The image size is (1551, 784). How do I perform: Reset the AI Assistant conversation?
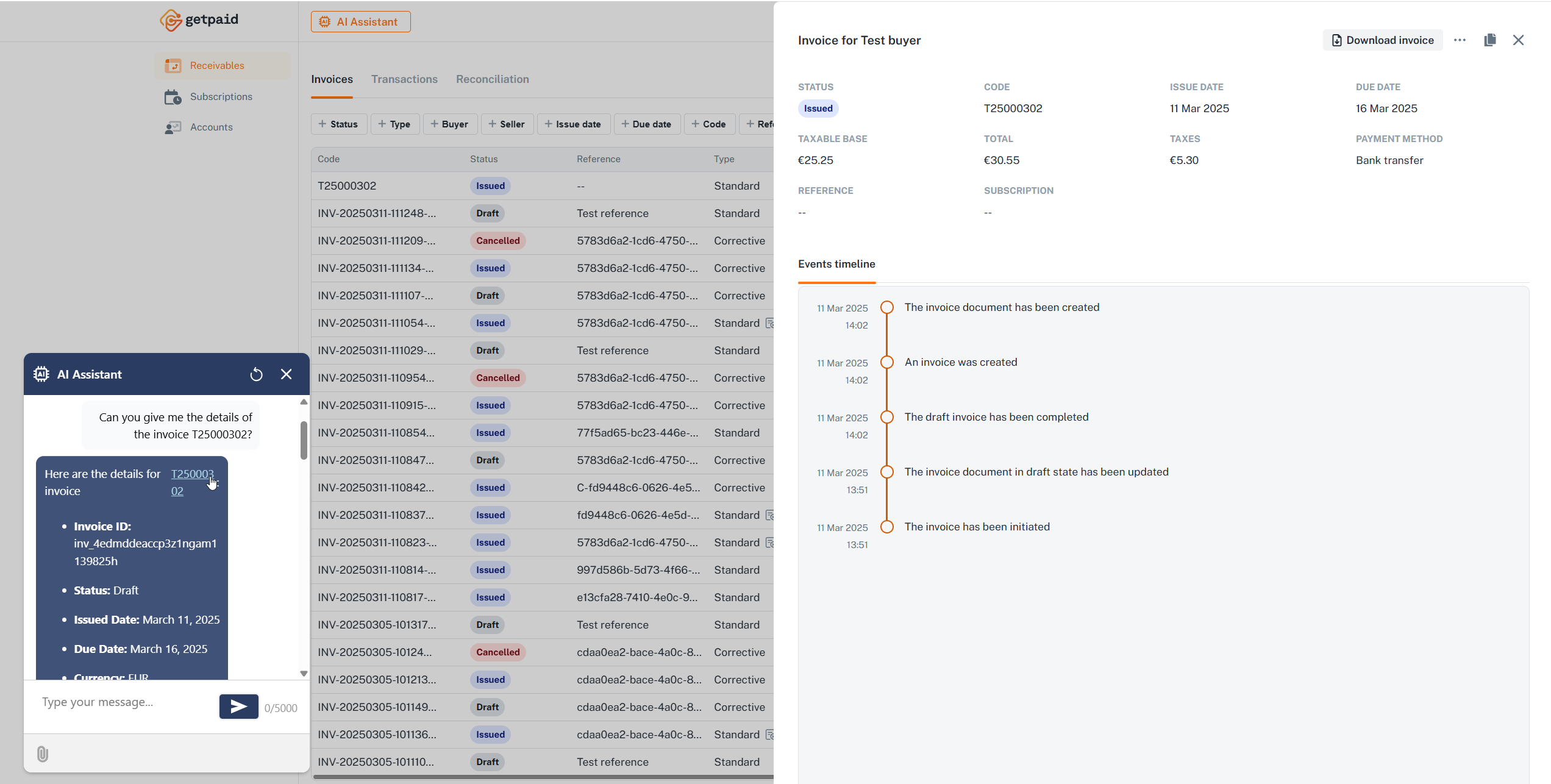pos(256,374)
